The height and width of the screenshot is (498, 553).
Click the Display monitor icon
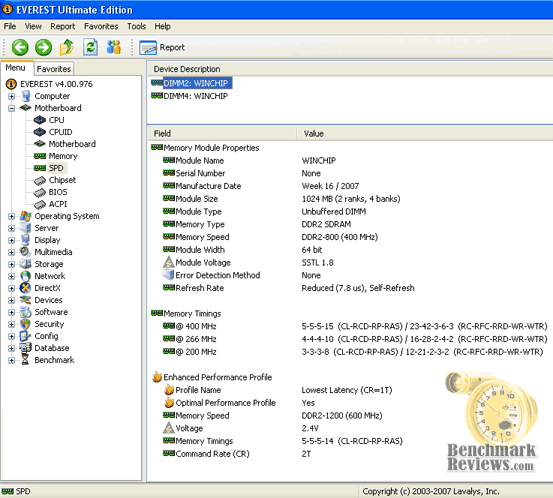pyautogui.click(x=25, y=240)
